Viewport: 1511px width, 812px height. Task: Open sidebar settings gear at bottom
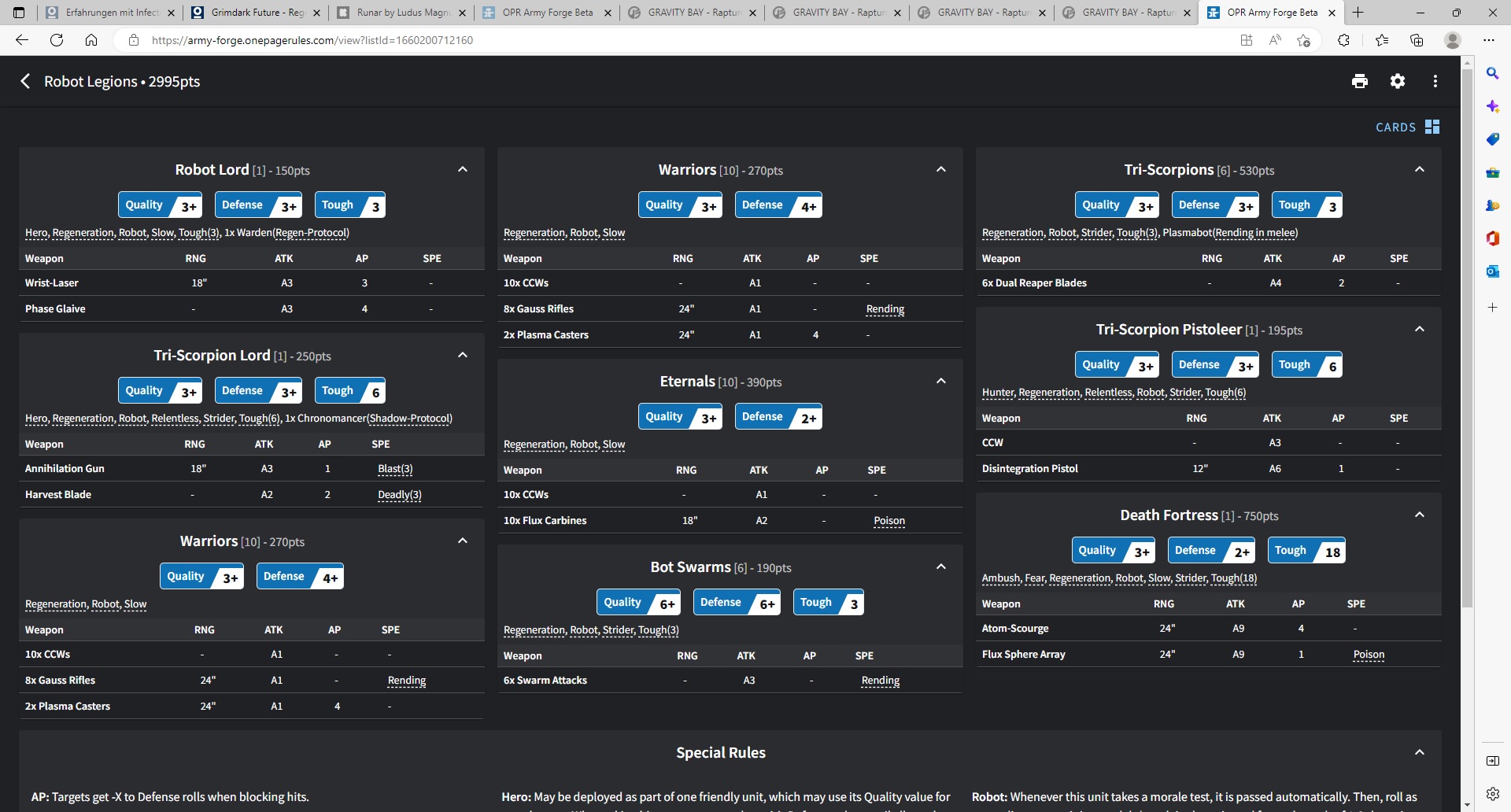click(1492, 794)
